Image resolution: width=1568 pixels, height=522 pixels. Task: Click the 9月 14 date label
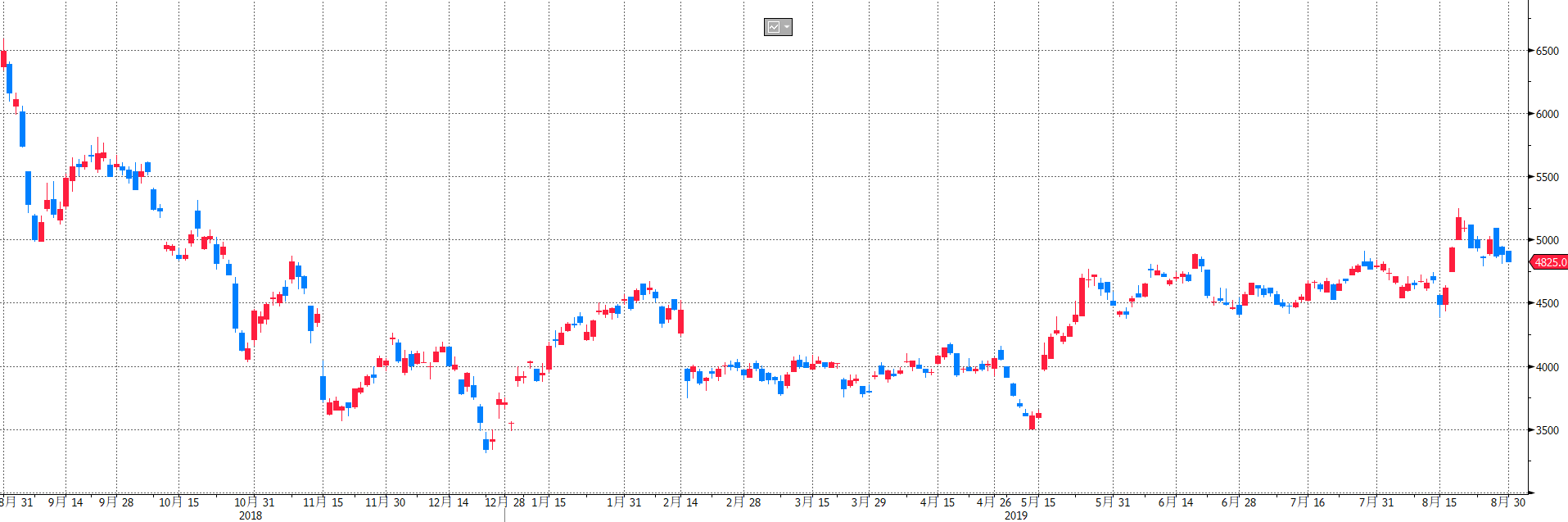66,502
